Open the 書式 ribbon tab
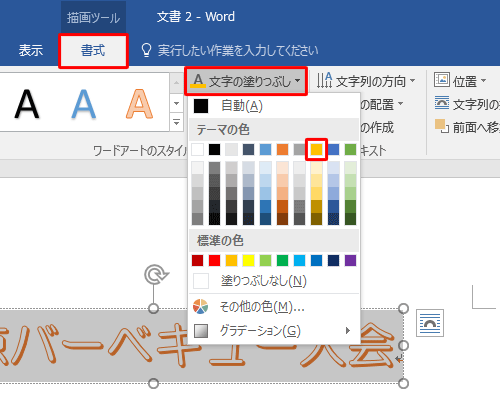The image size is (500, 395). [93, 51]
